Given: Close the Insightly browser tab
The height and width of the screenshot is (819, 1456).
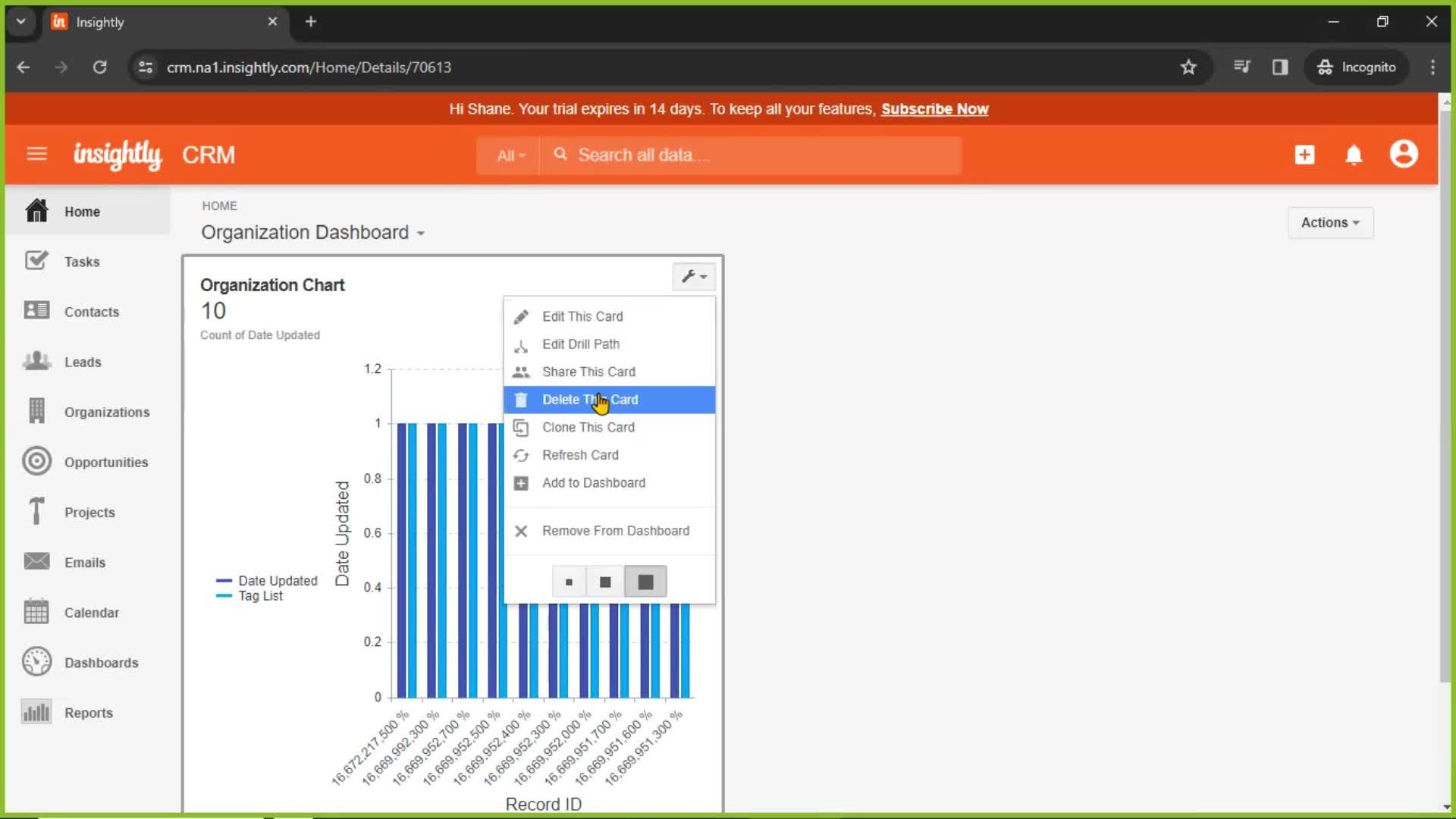Looking at the screenshot, I should pyautogui.click(x=272, y=21).
